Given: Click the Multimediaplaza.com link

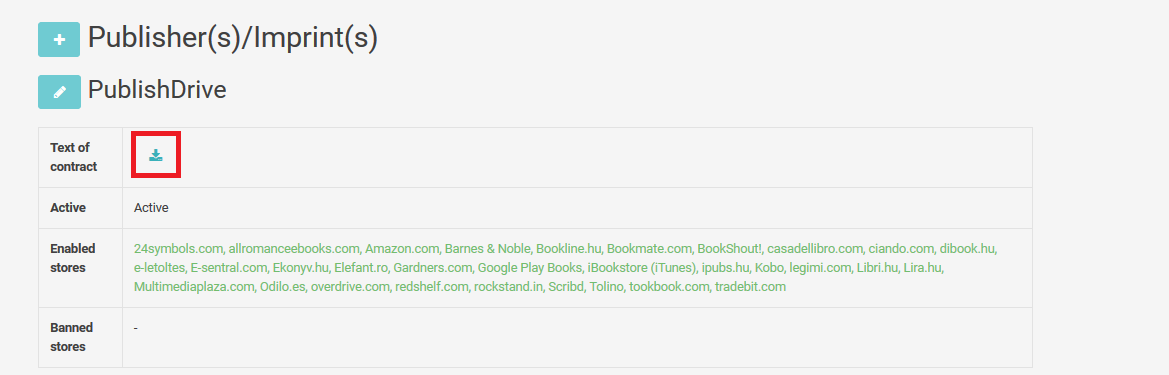Looking at the screenshot, I should (194, 287).
